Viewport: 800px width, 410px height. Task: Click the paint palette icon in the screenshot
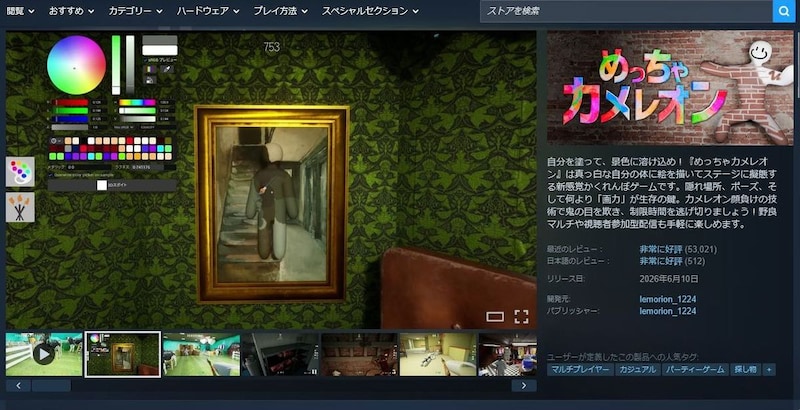pyautogui.click(x=20, y=172)
